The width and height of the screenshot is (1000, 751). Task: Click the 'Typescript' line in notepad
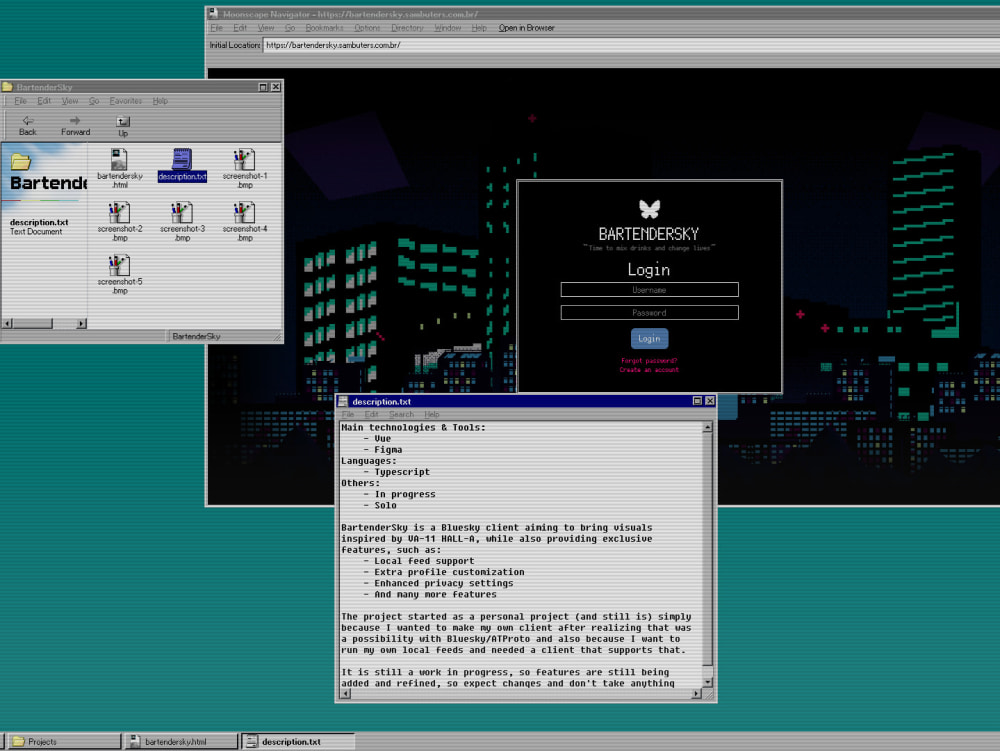click(402, 472)
